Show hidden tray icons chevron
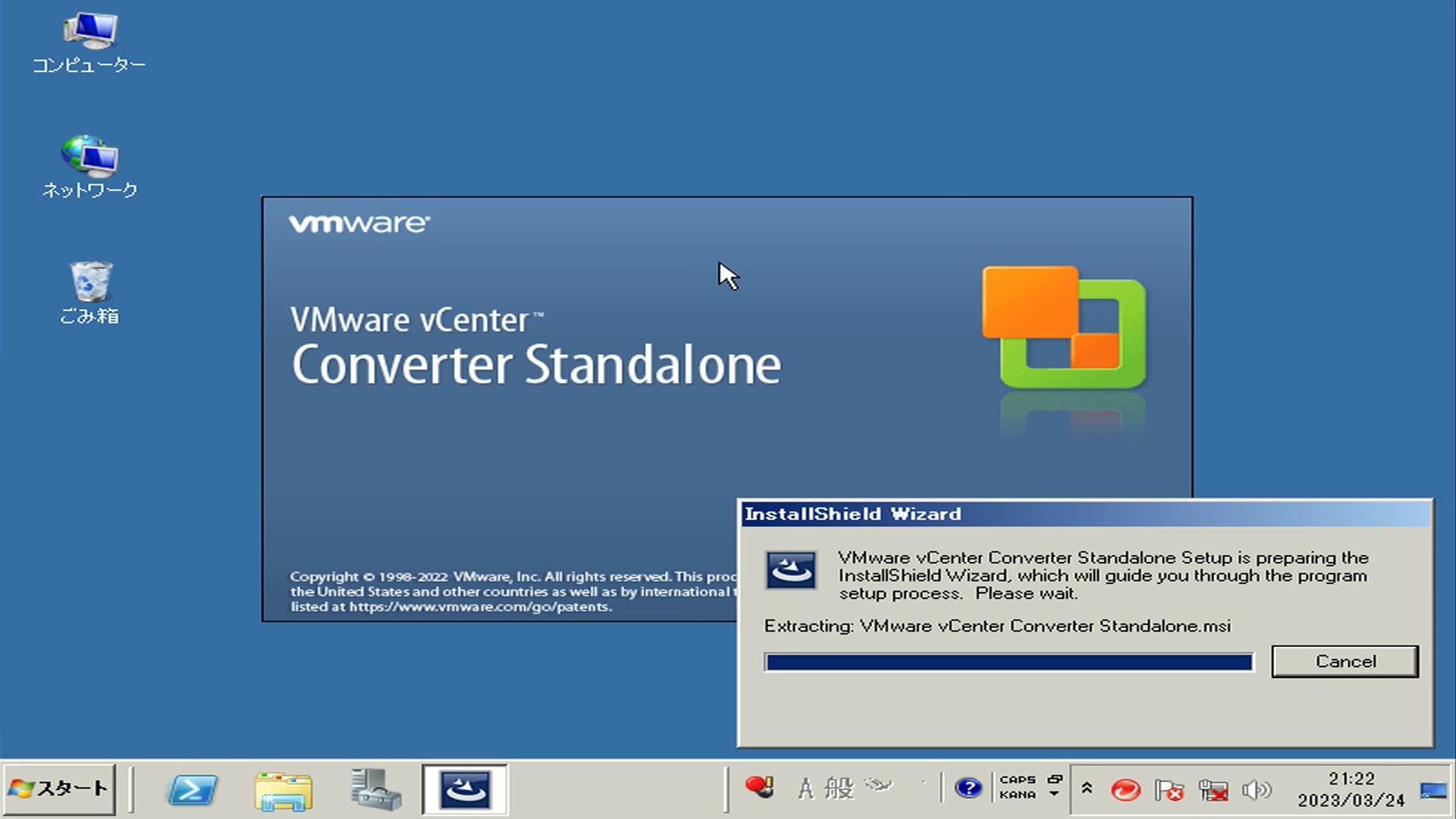The width and height of the screenshot is (1456, 819). tap(1087, 789)
